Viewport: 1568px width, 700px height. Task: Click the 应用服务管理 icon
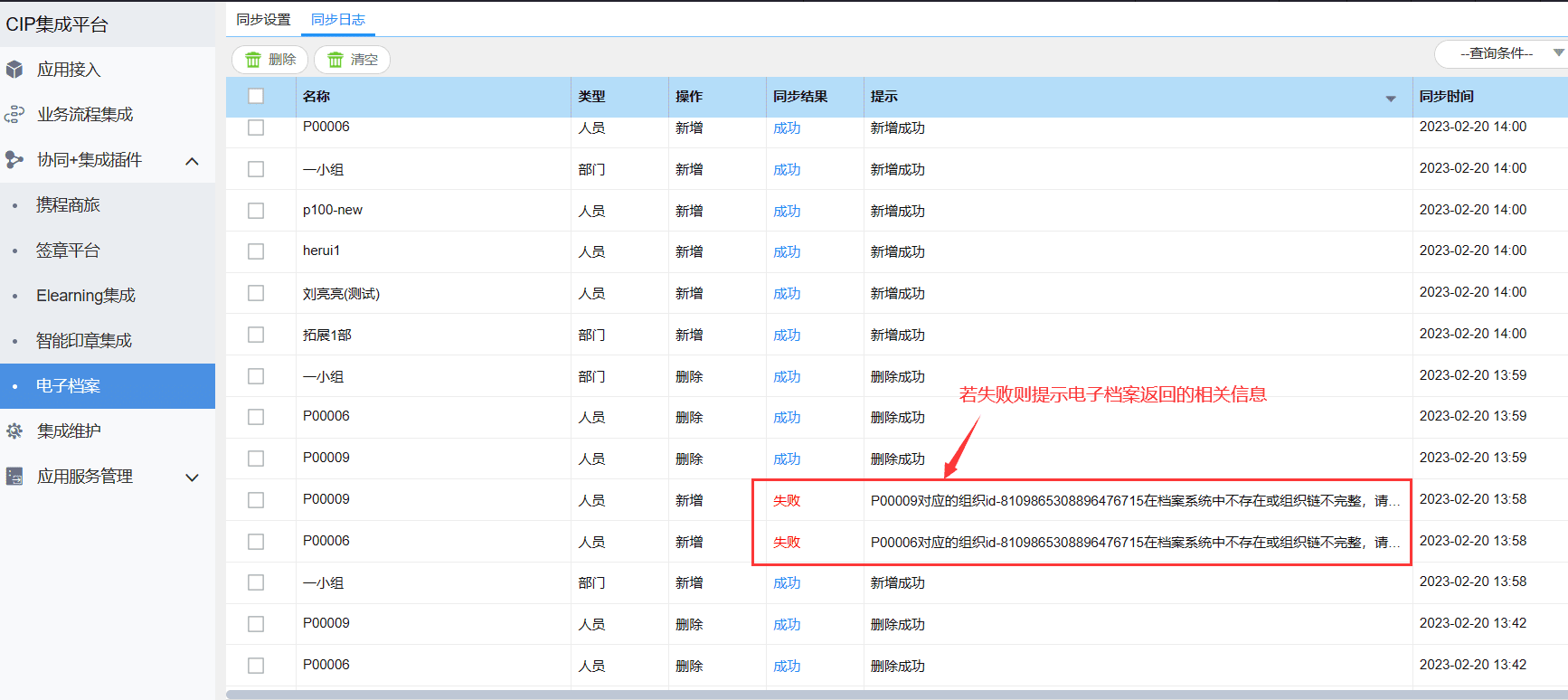(x=14, y=477)
